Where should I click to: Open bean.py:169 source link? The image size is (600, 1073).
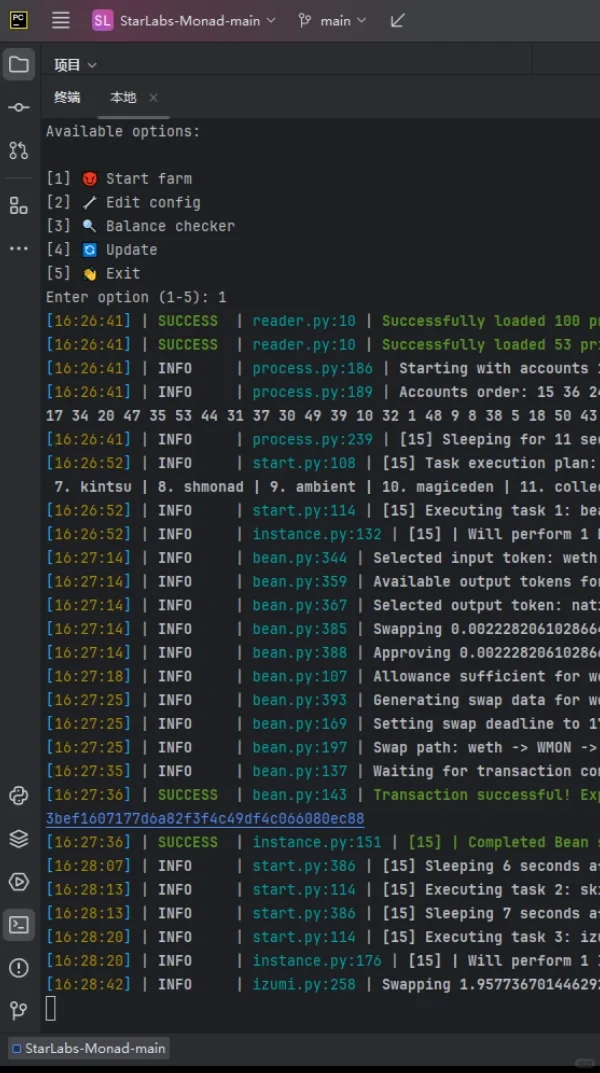[x=300, y=724]
